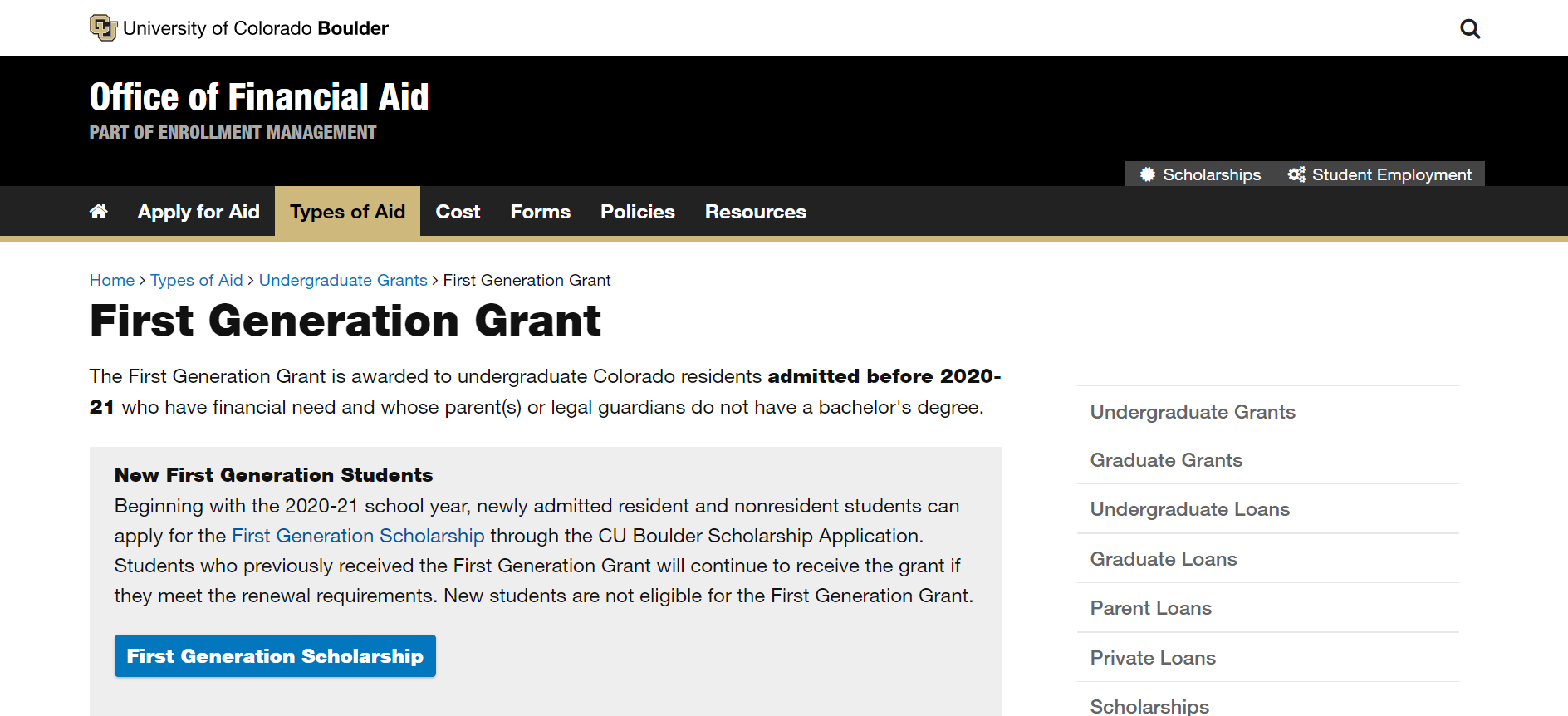Open the Policies menu item
Viewport: 1568px width, 716px height.
(637, 212)
